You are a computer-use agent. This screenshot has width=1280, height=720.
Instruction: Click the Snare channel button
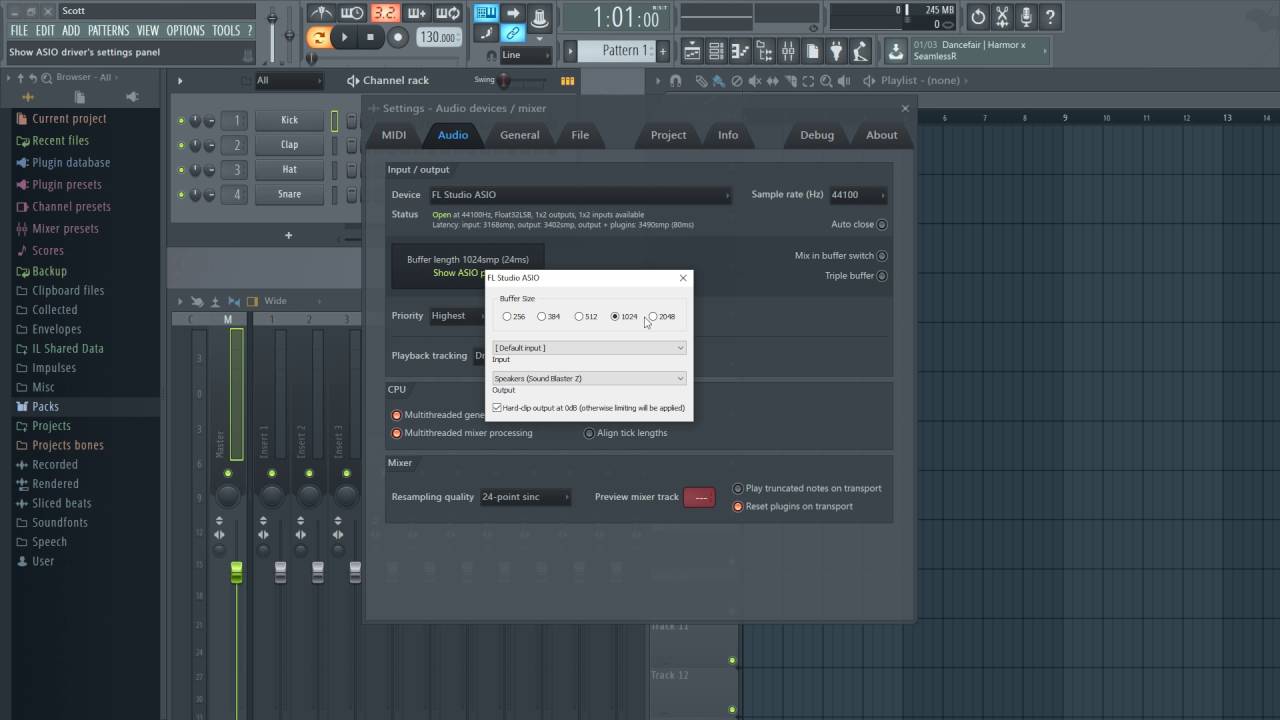click(x=289, y=195)
